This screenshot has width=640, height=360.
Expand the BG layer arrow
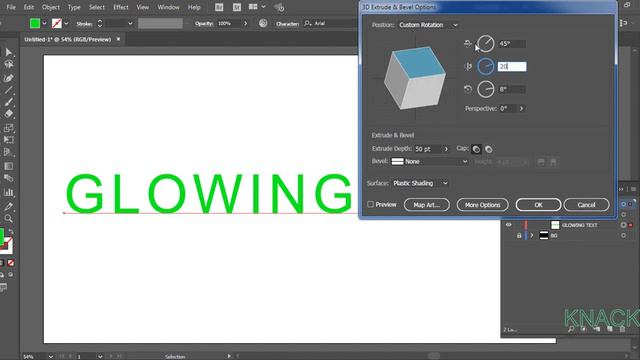coord(532,236)
